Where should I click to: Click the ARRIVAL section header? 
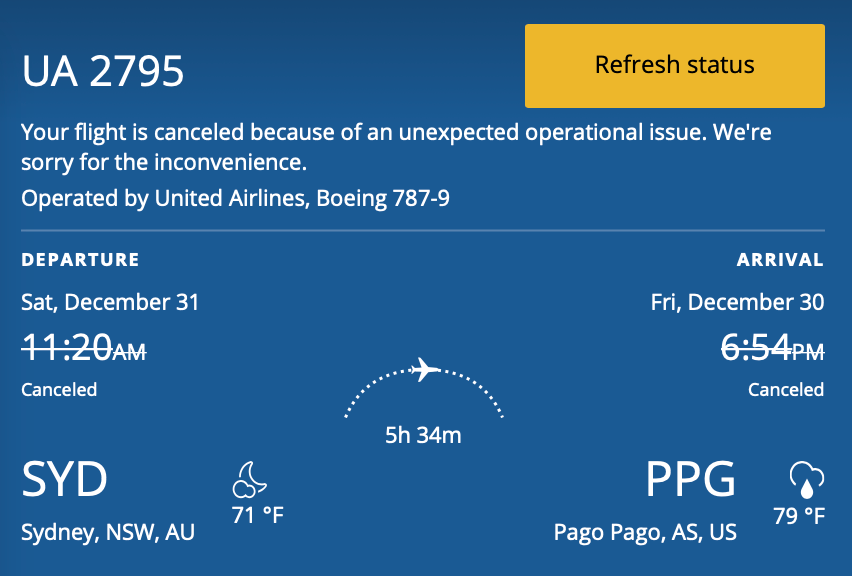[781, 259]
